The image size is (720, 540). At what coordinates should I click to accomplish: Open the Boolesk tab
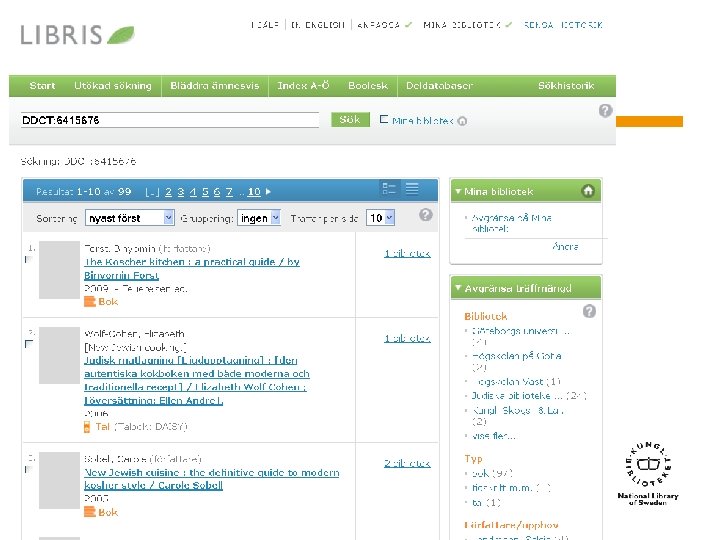coord(368,86)
